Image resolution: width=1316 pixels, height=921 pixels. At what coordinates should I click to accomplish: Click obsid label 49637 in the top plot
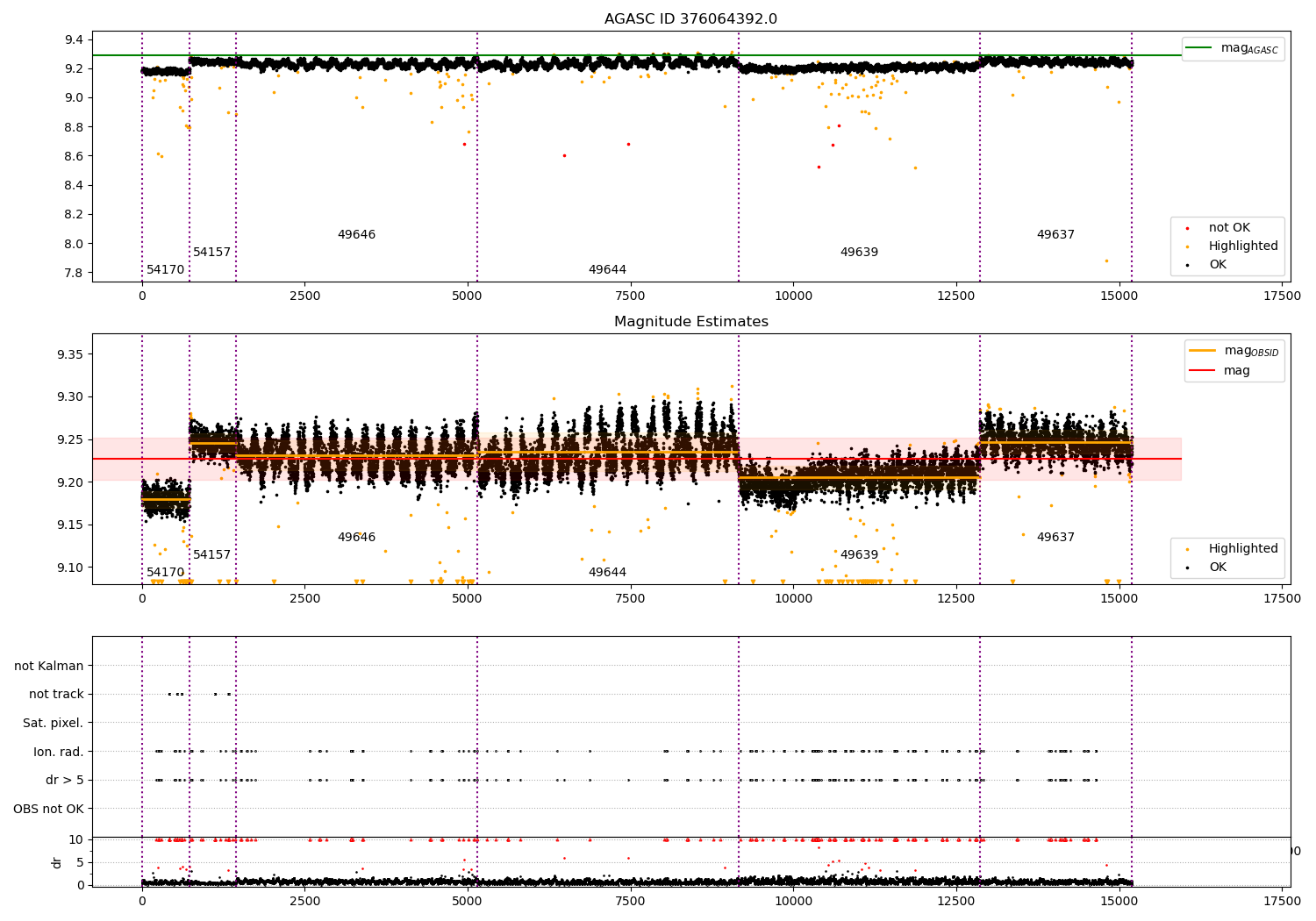(x=1055, y=235)
